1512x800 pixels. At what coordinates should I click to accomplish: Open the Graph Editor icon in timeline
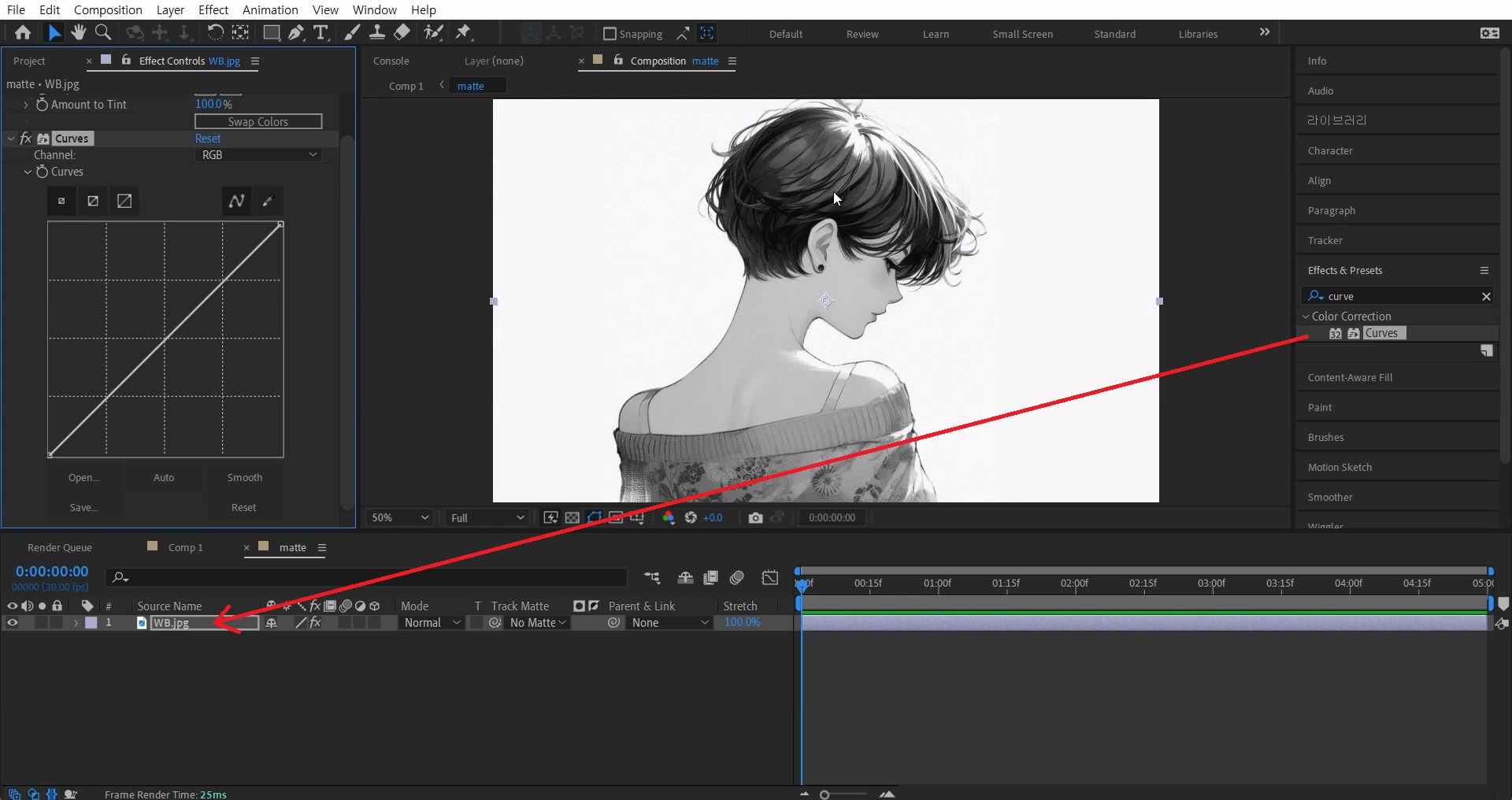(770, 578)
